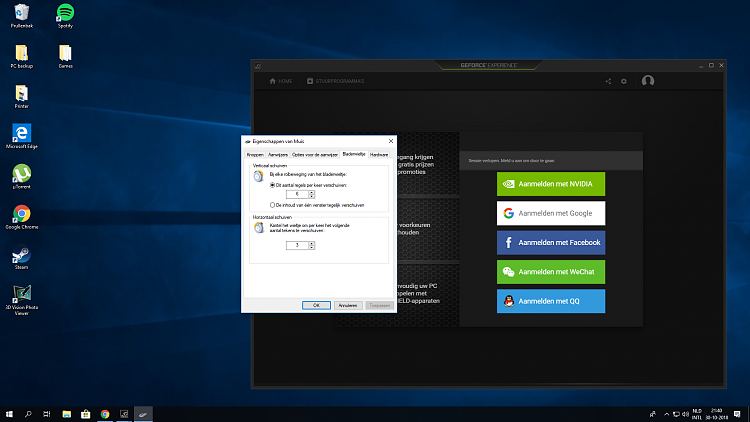The height and width of the screenshot is (422, 750).
Task: Open the network icon in system tray
Action: [676, 414]
